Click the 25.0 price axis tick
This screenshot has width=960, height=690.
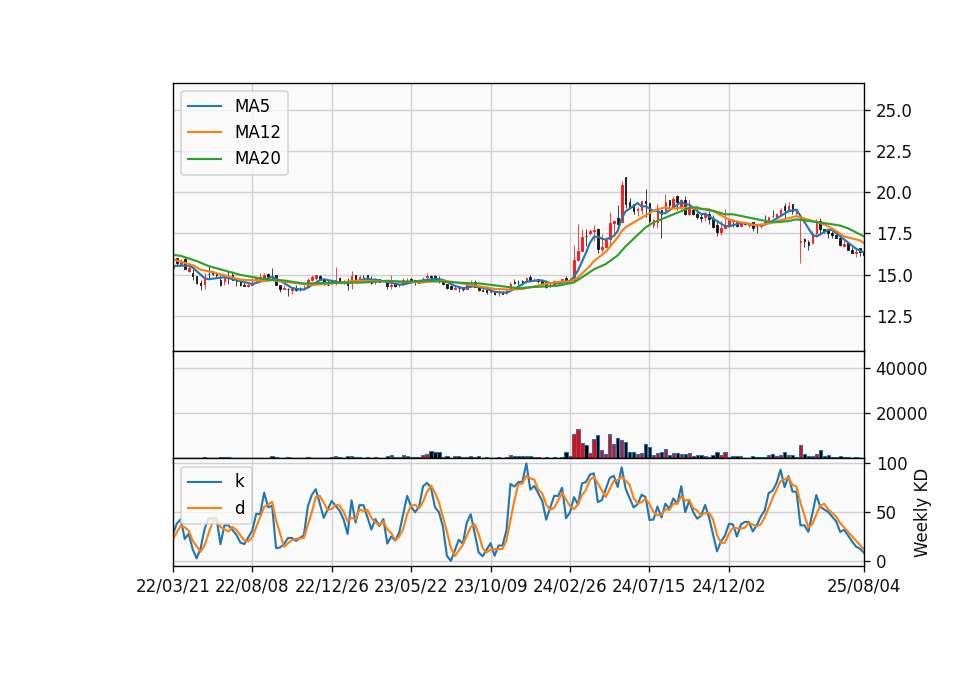click(x=894, y=111)
